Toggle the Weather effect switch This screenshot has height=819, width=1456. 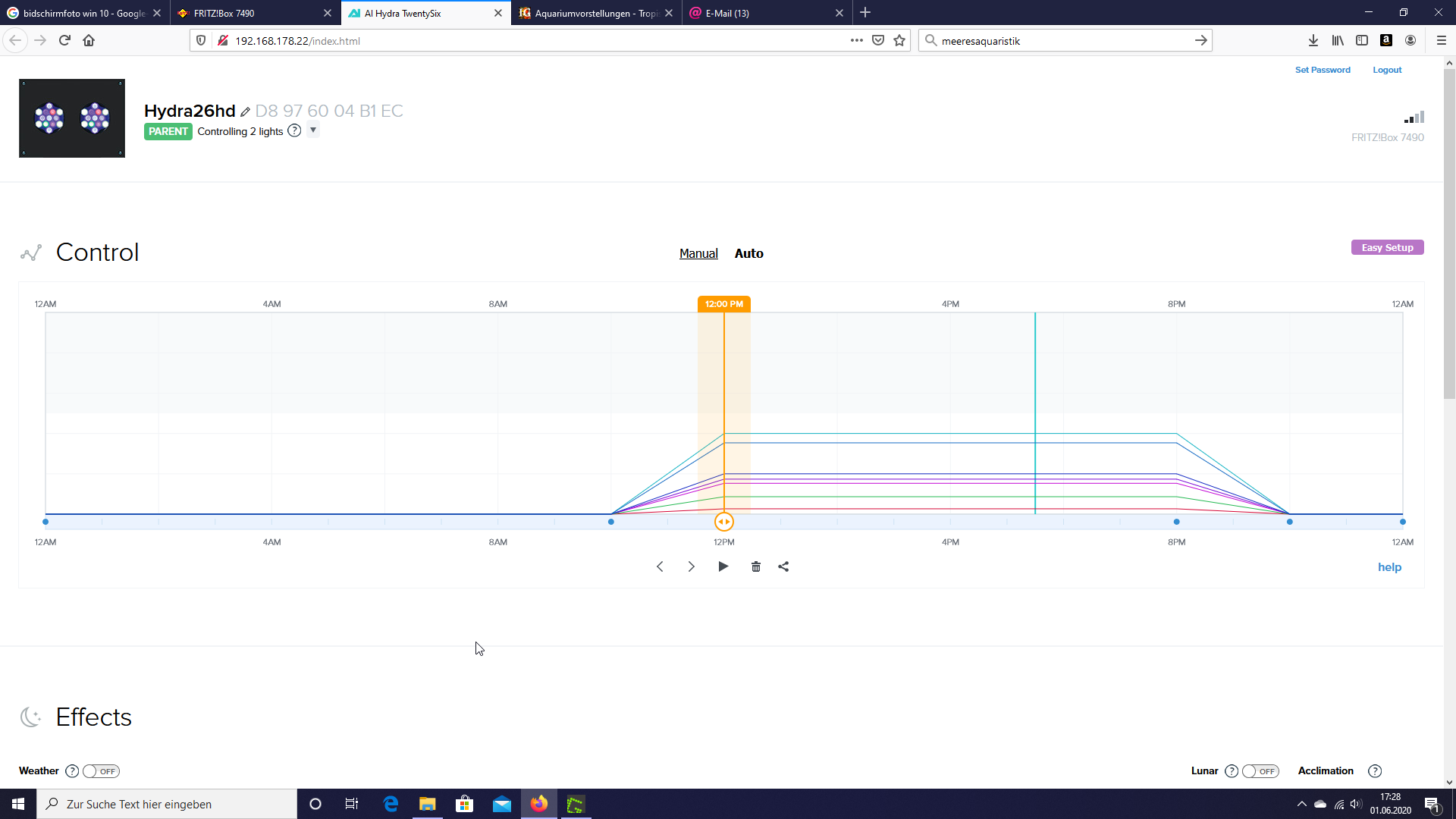point(101,770)
